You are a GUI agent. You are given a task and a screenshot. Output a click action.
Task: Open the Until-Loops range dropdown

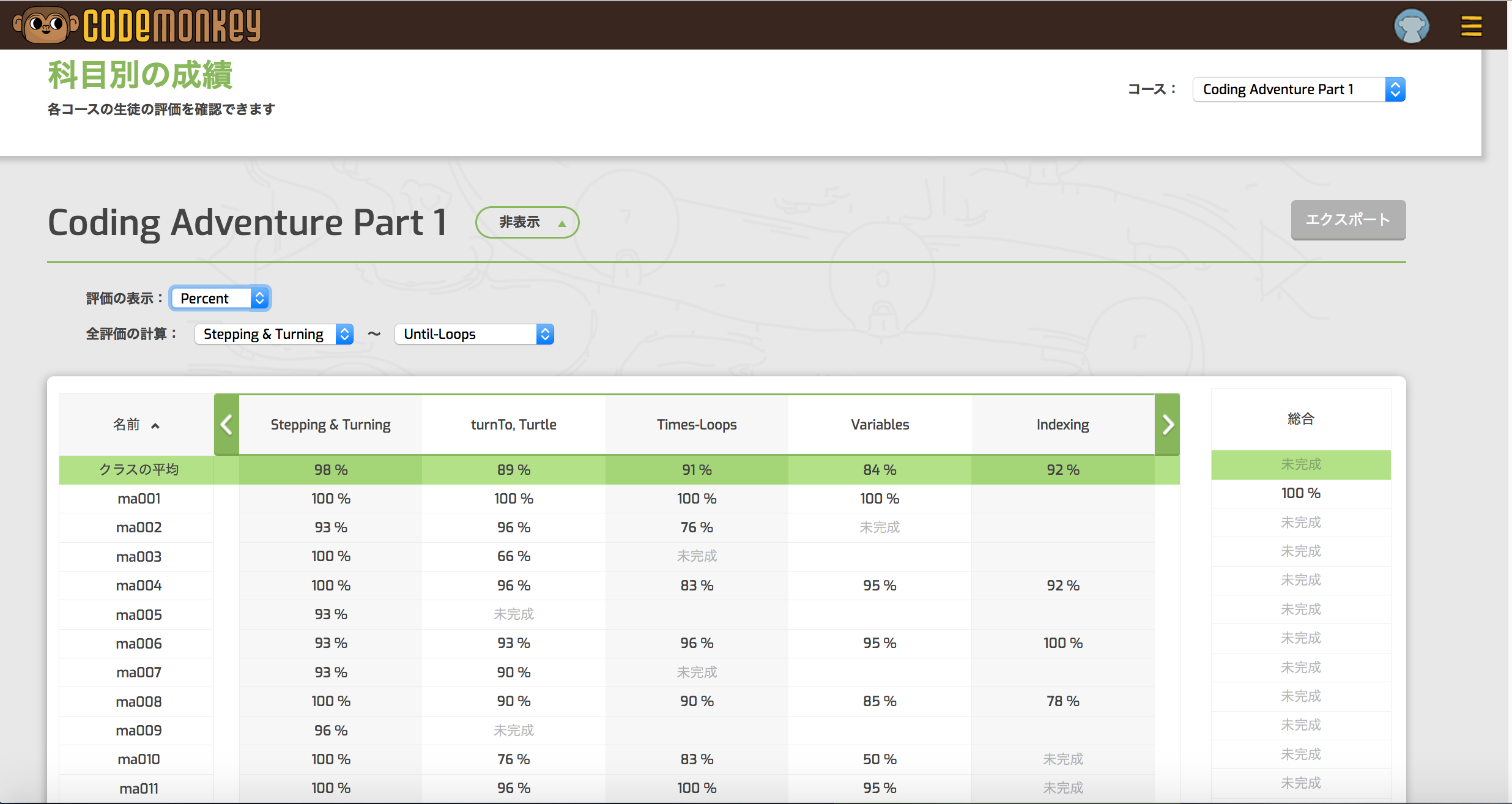pos(474,334)
